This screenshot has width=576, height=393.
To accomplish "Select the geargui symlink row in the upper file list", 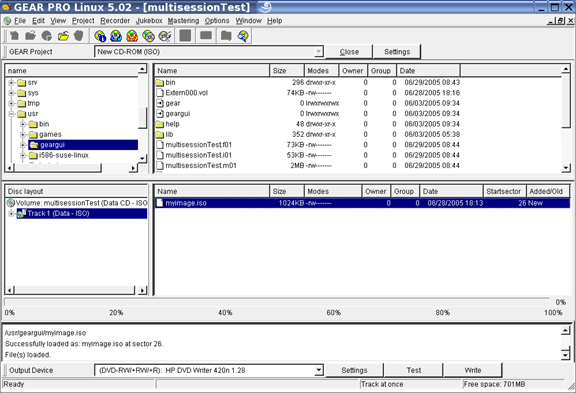I will 308,114.
